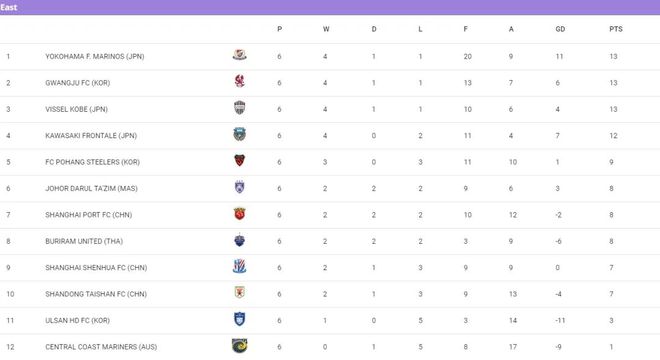Click the Buriram United crest
660x360 pixels.
pos(240,240)
